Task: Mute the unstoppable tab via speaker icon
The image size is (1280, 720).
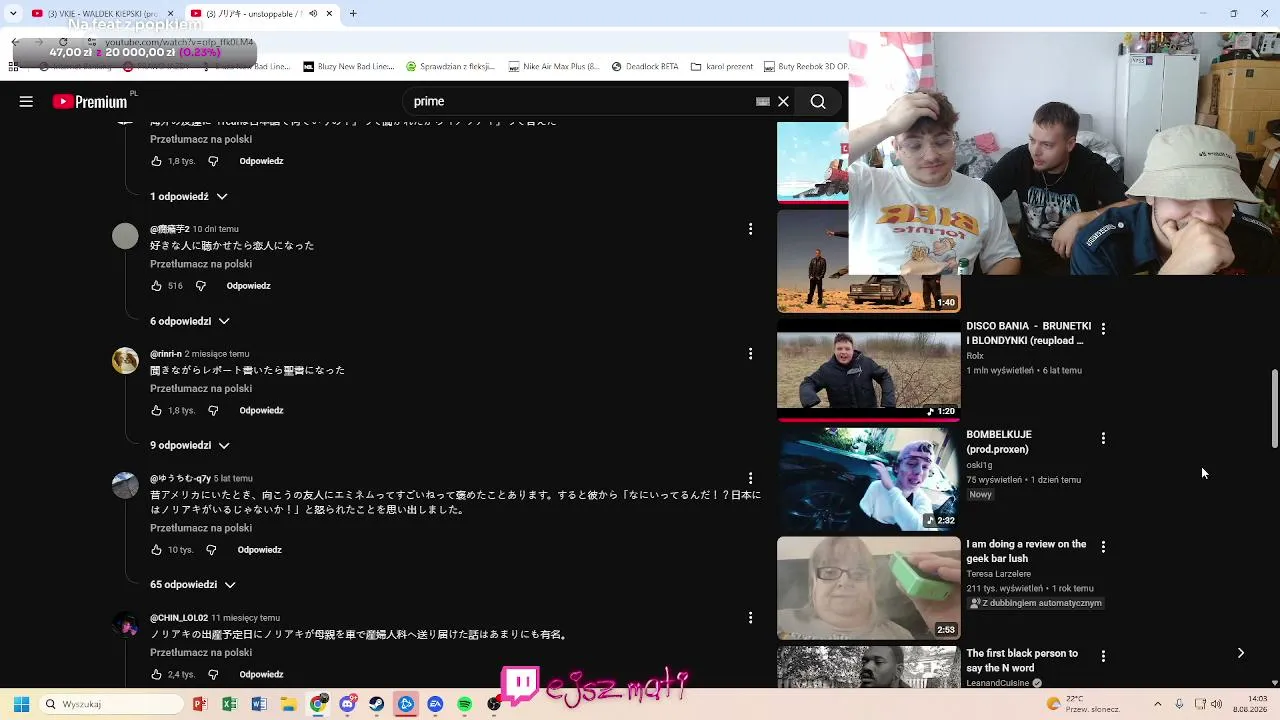Action: (x=313, y=14)
